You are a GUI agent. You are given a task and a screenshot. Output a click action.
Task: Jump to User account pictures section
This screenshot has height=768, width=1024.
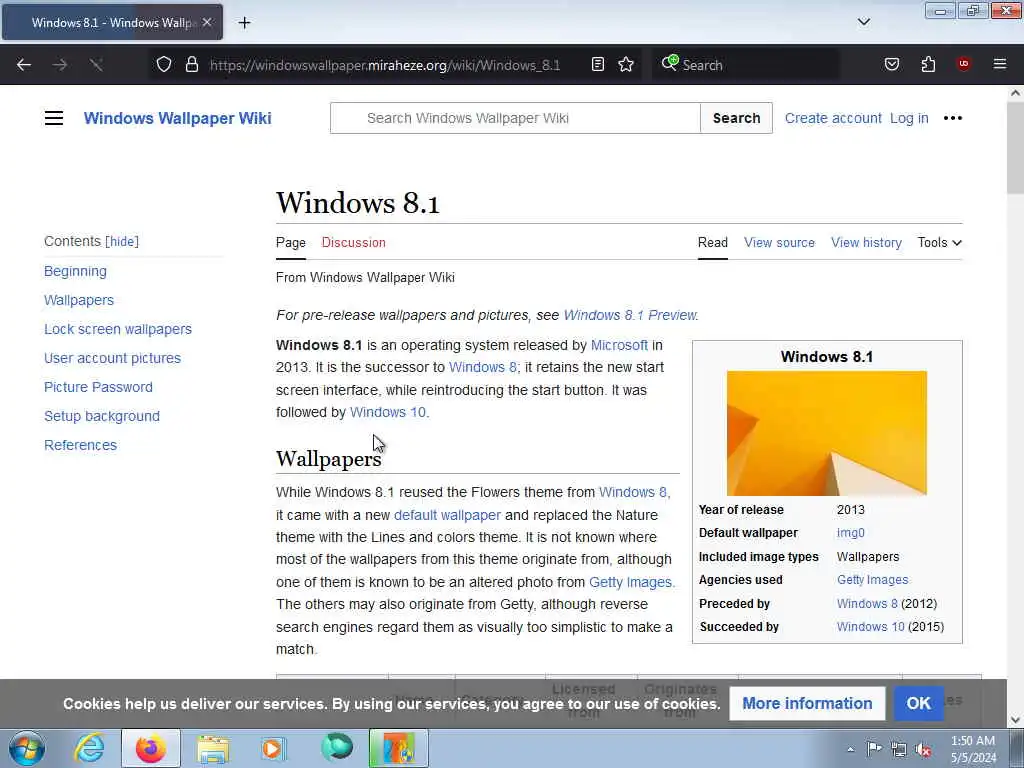click(112, 358)
